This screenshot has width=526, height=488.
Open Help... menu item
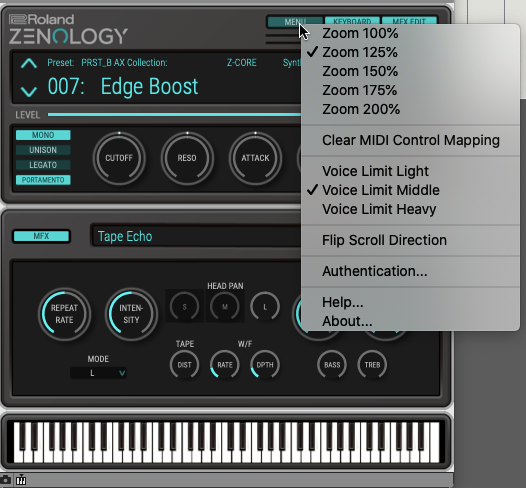tap(411, 302)
